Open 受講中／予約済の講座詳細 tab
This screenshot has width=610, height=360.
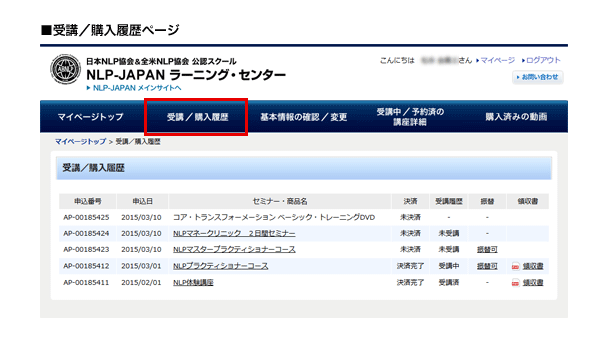(410, 117)
